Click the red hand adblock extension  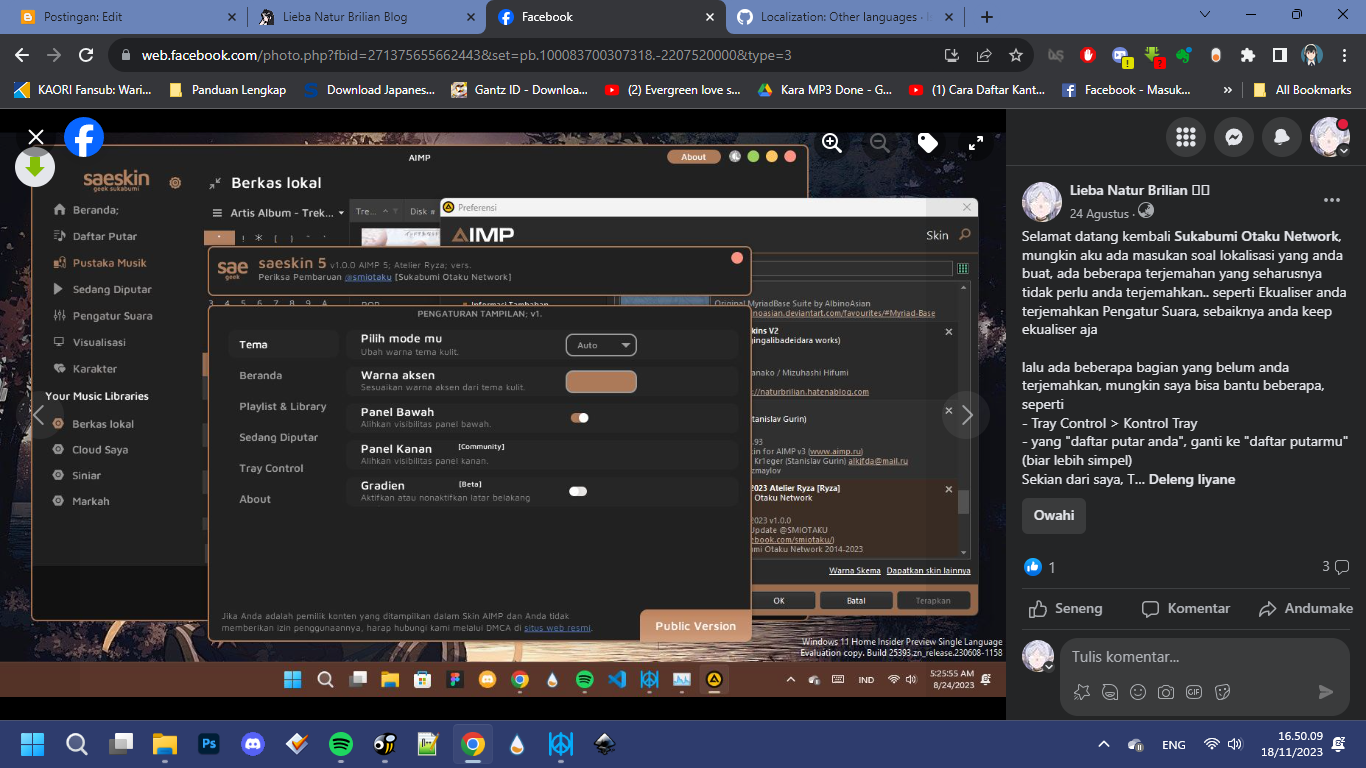click(1088, 55)
